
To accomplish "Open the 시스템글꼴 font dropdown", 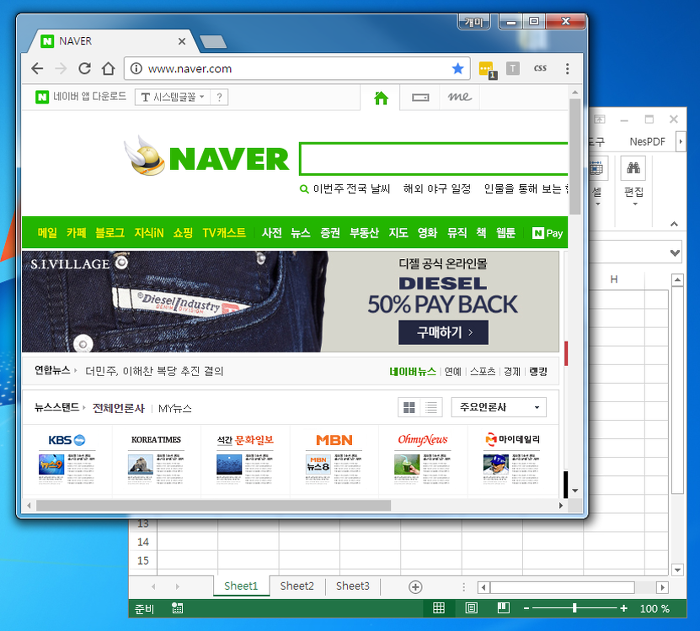I will (172, 97).
